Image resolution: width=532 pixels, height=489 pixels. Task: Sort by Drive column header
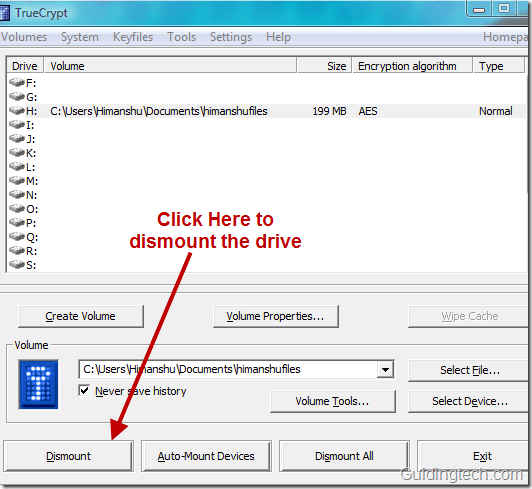pos(25,66)
